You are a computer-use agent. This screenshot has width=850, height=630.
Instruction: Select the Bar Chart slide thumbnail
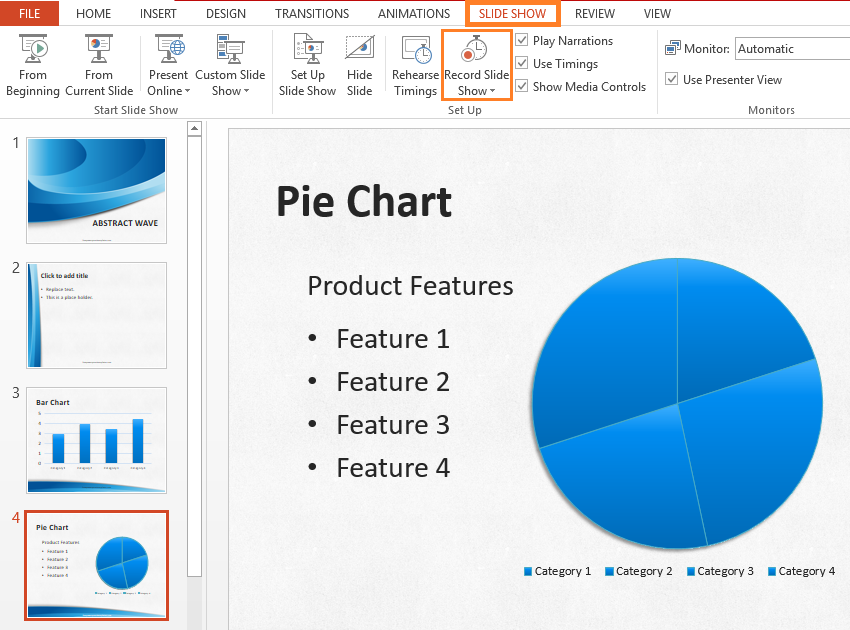tap(96, 440)
